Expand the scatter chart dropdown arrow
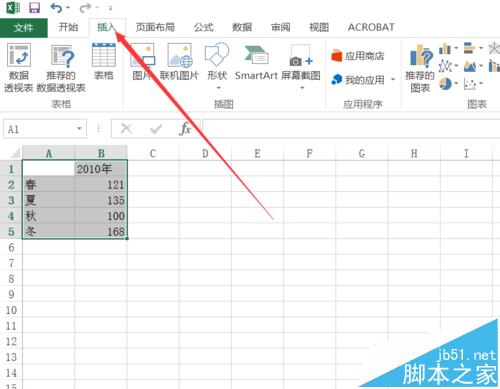The image size is (500, 389). tap(481, 83)
